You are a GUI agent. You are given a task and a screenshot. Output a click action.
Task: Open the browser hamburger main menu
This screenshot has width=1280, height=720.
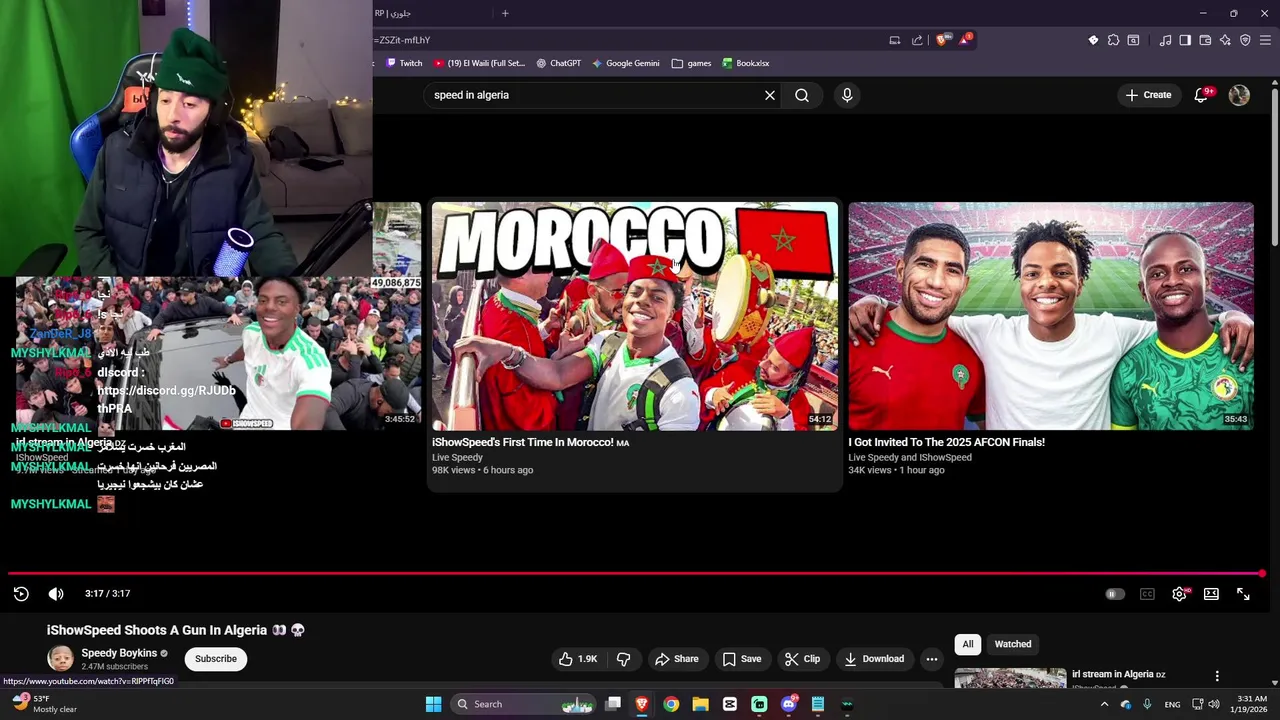pyautogui.click(x=1265, y=40)
